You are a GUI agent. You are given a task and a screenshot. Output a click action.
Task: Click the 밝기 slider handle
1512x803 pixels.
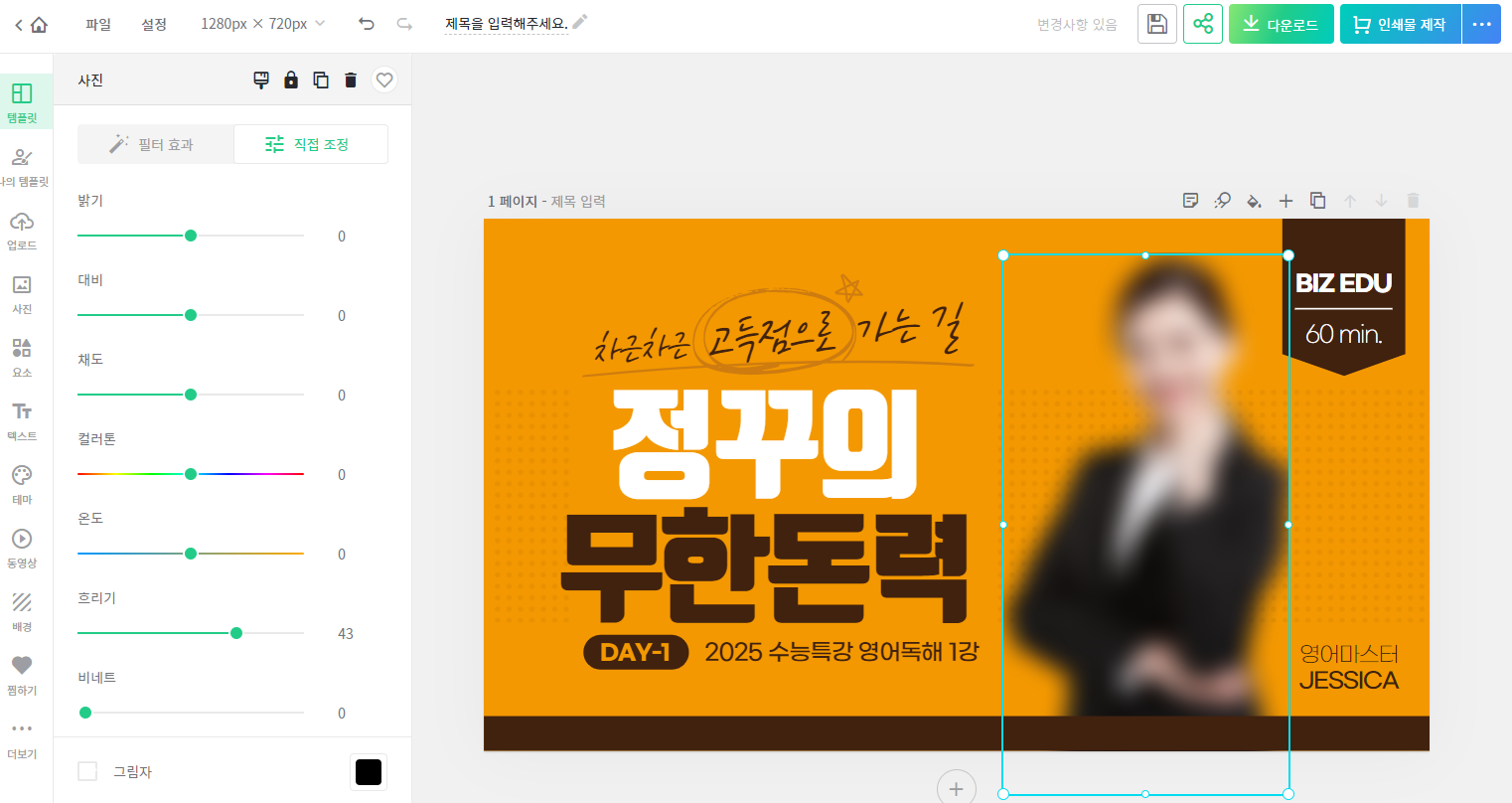click(191, 236)
